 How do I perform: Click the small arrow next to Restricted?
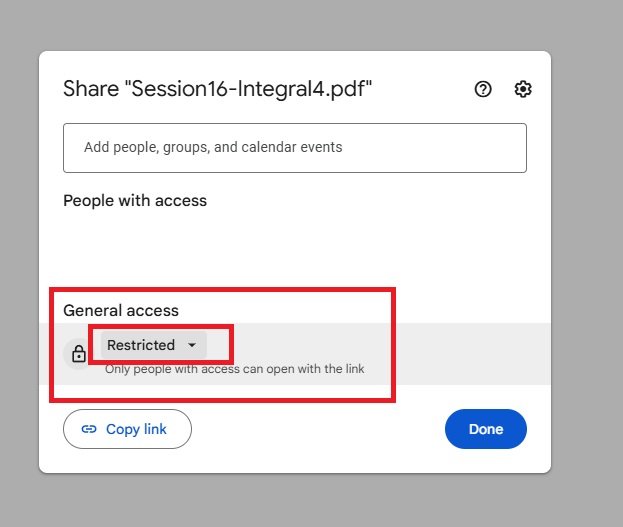(x=192, y=345)
